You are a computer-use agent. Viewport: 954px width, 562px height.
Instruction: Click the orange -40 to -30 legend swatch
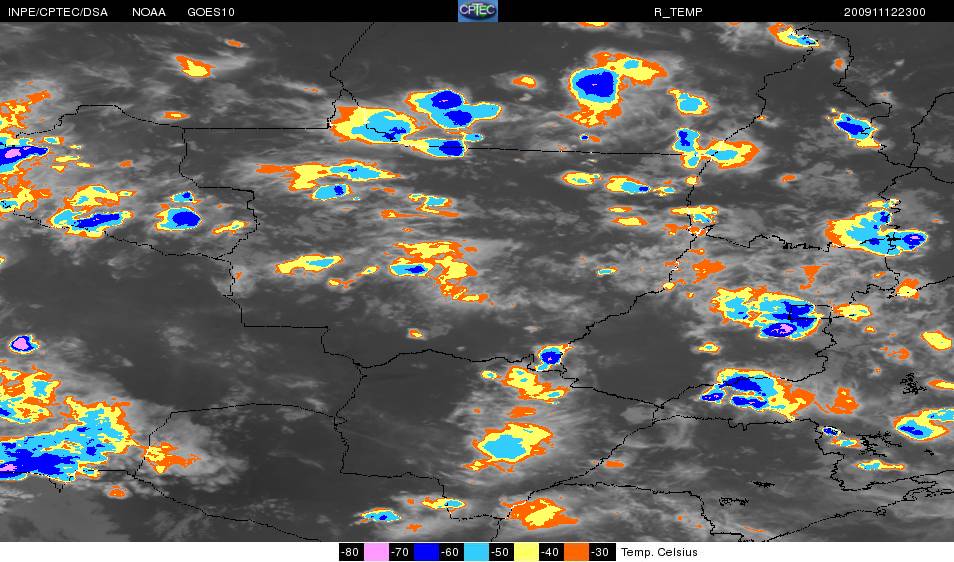pyautogui.click(x=576, y=552)
